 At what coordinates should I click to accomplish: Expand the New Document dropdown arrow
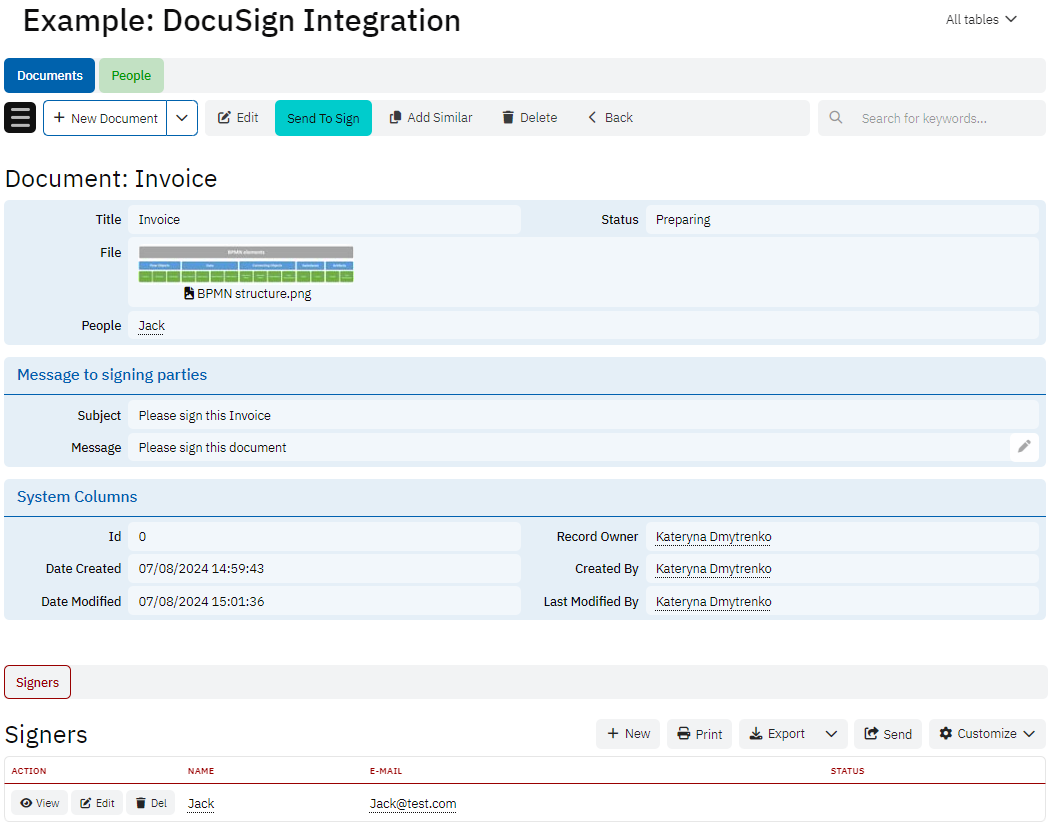click(182, 118)
